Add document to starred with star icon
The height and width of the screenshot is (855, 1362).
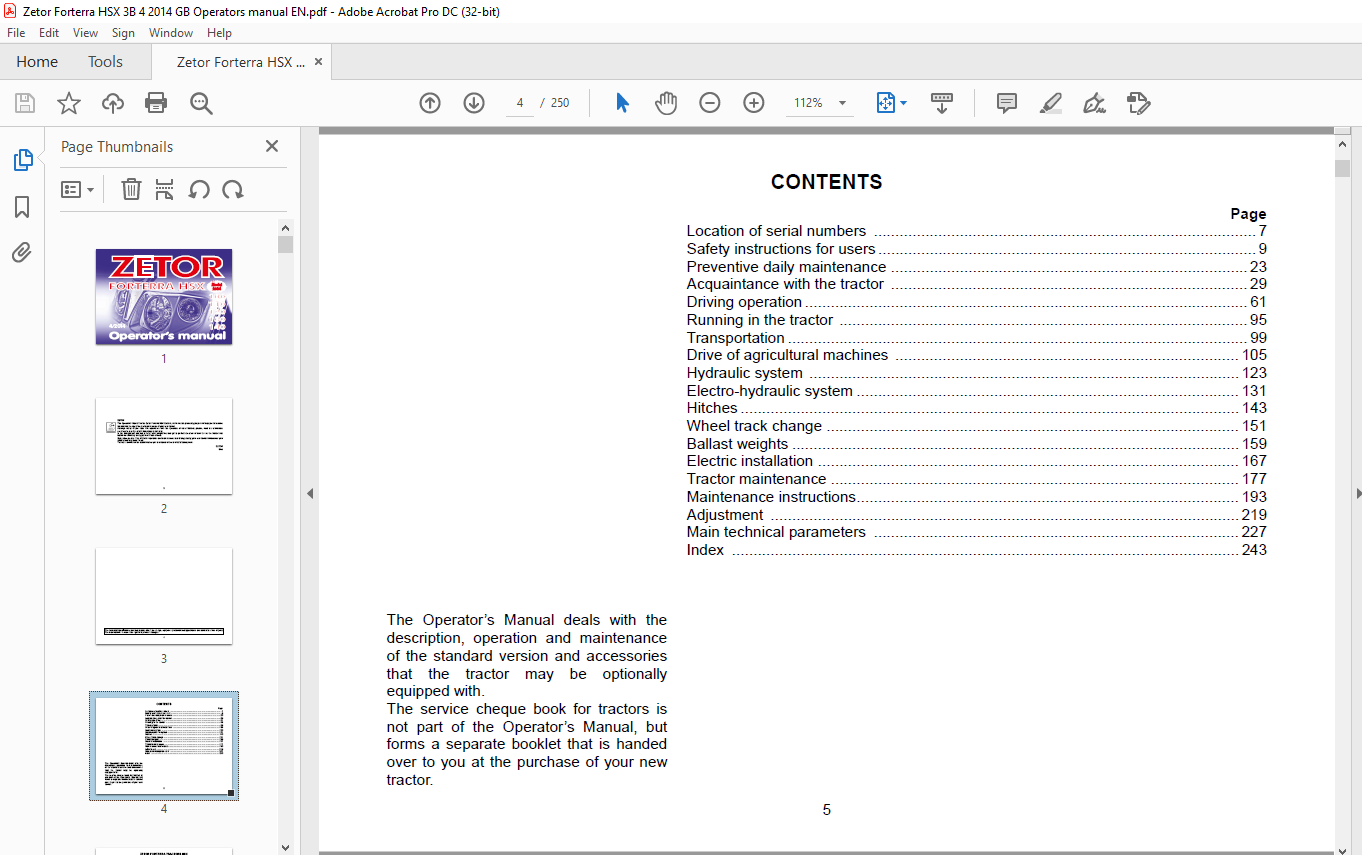[68, 103]
